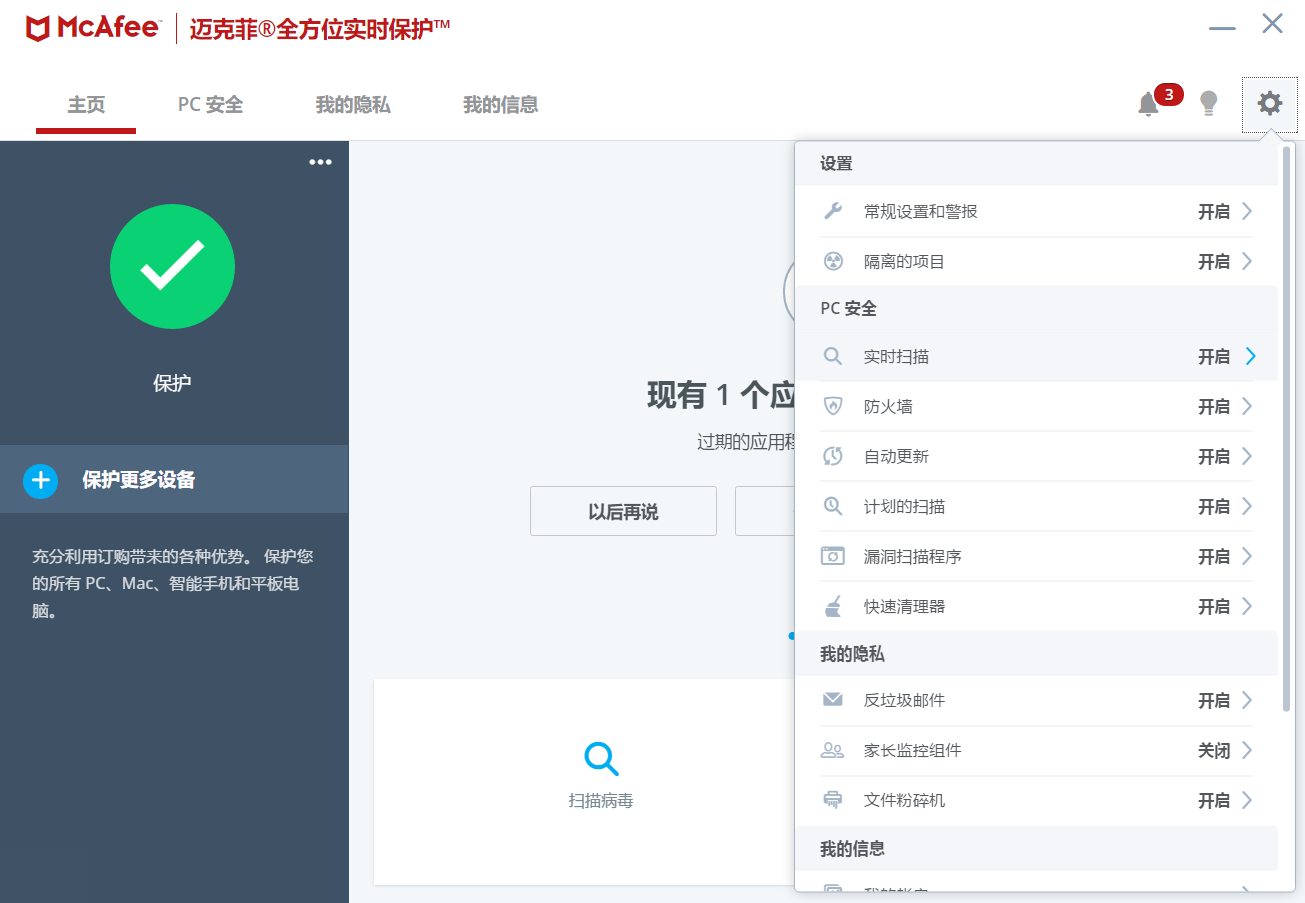Click the 扫描病毒 link text
The width and height of the screenshot is (1305, 903).
(x=601, y=801)
